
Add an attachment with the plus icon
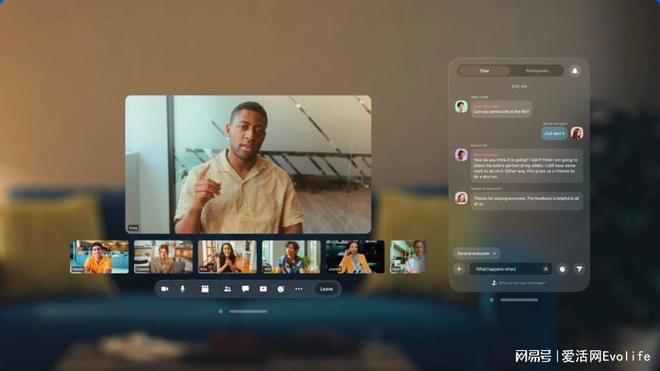(459, 269)
